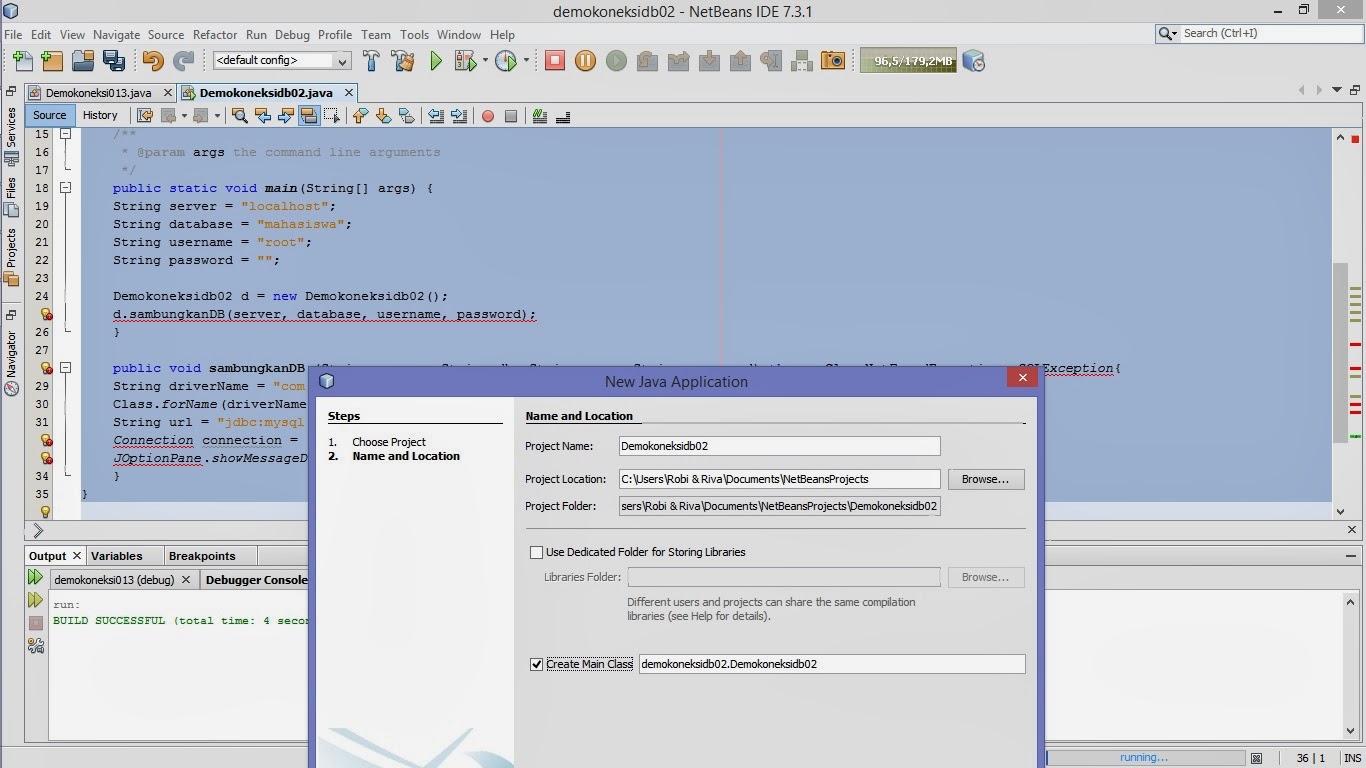
Task: Click the output settings wrench icon
Action: [x=35, y=646]
